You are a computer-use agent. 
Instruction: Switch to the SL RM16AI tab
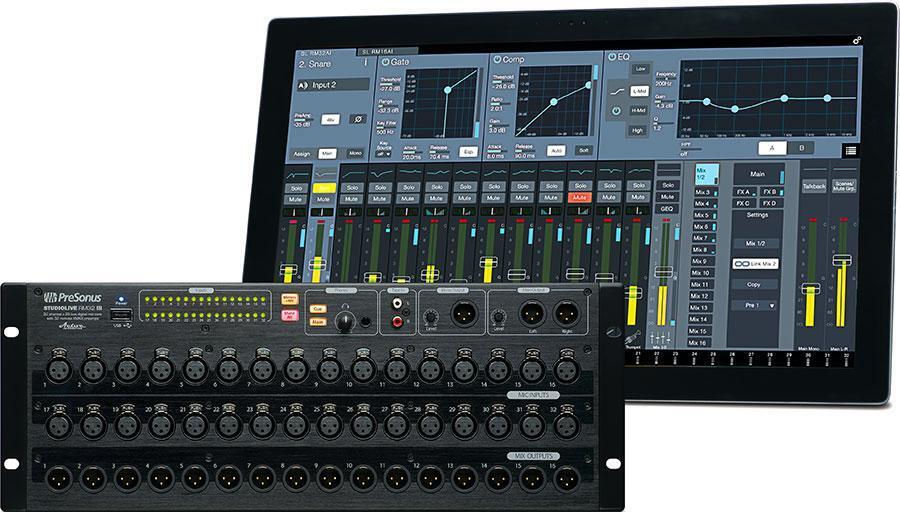(386, 52)
